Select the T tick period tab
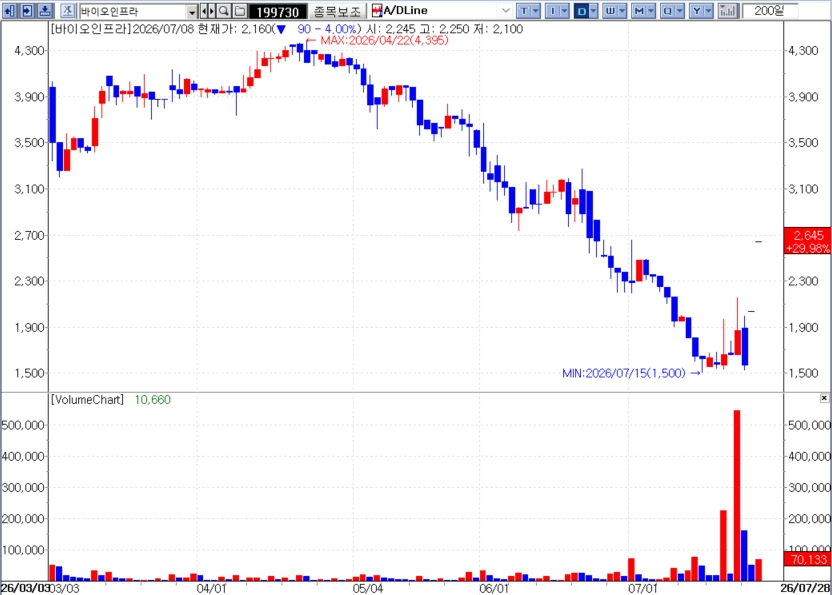Screen dimensions: 832x595 [524, 11]
